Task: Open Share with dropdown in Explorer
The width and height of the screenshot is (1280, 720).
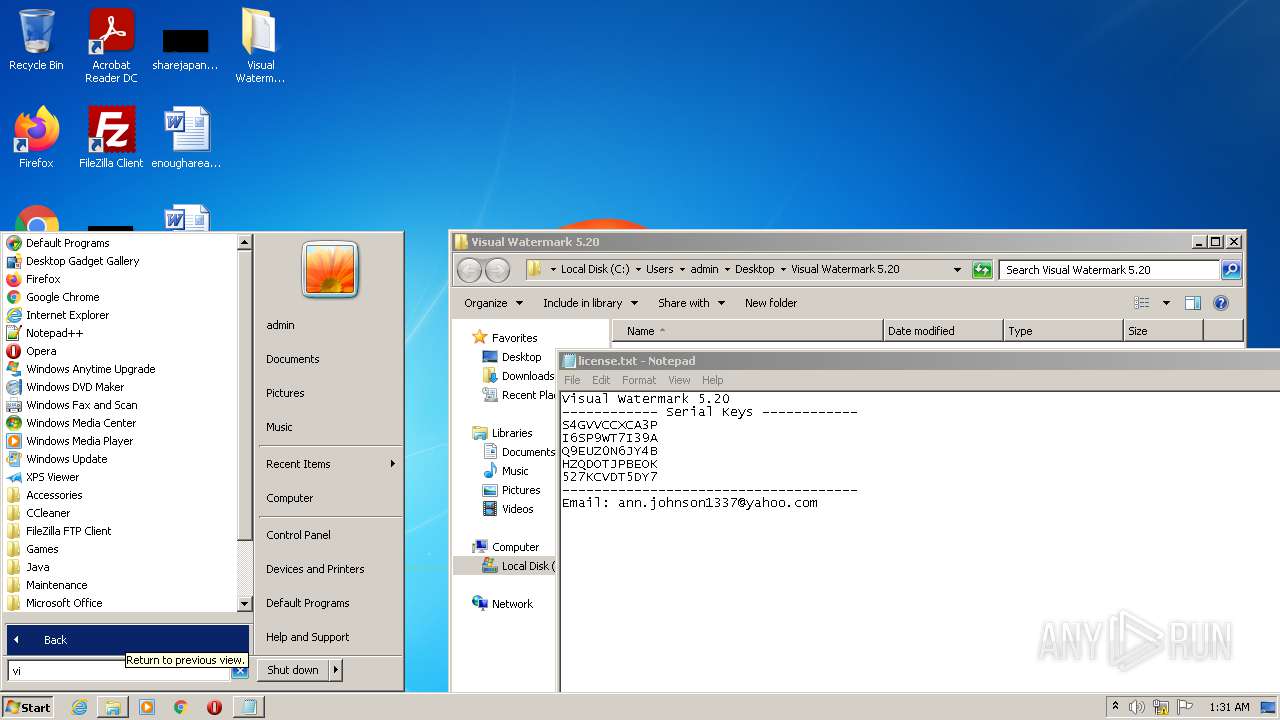Action: coord(691,303)
